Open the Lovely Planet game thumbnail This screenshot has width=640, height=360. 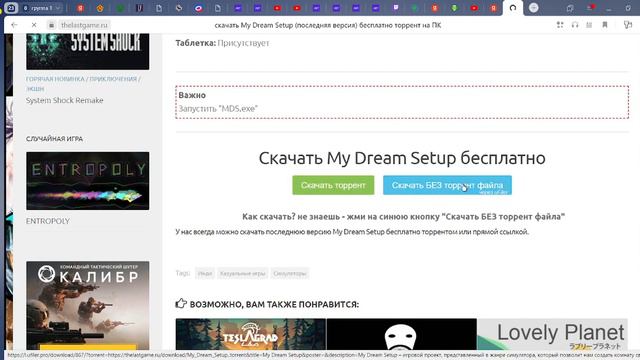552,334
